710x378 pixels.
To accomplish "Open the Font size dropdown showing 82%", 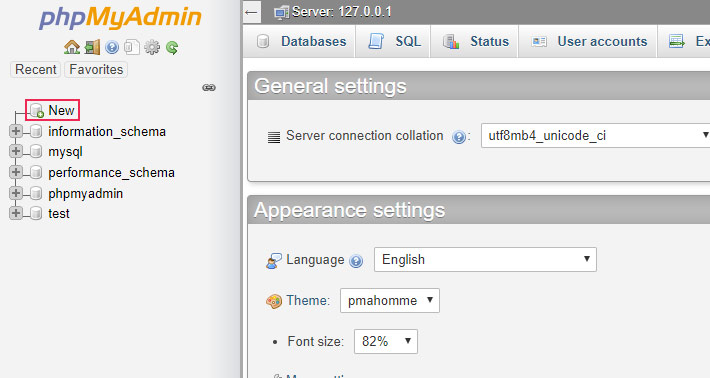I will 385,341.
